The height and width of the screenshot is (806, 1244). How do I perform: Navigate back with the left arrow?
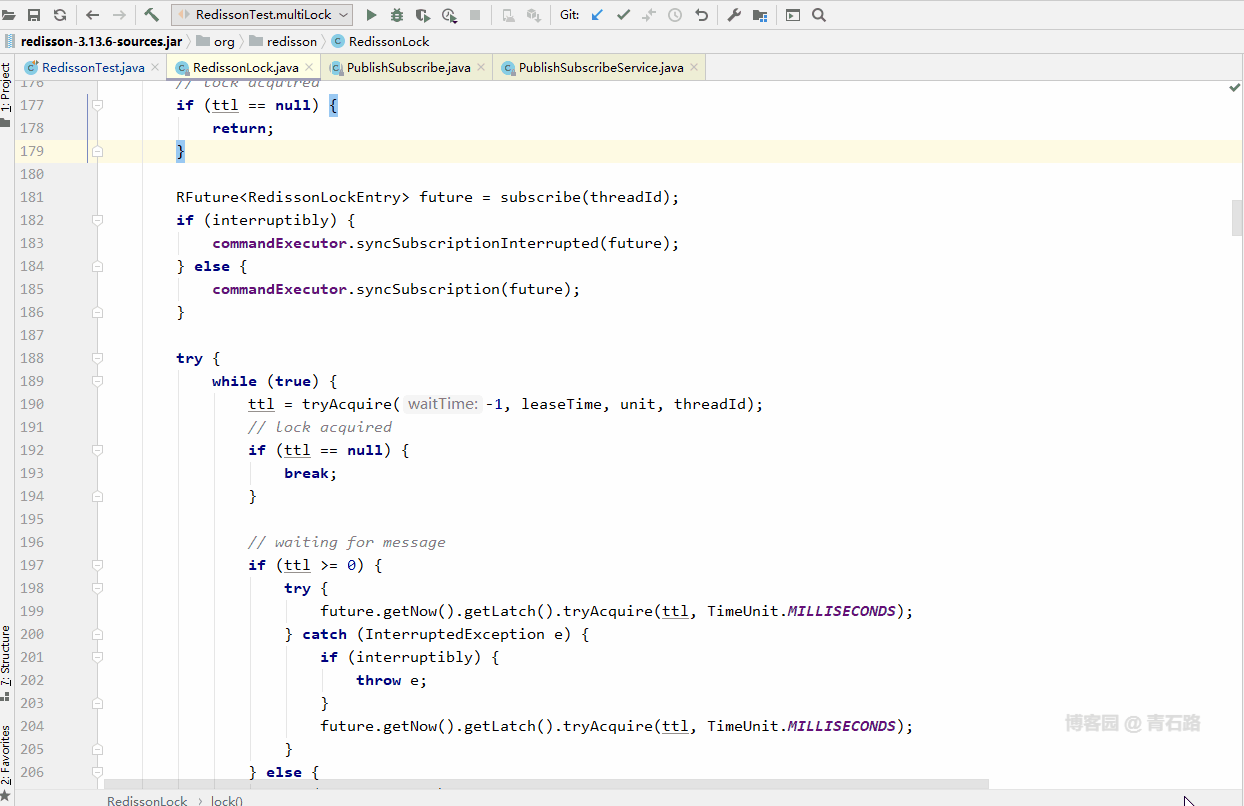(x=93, y=15)
